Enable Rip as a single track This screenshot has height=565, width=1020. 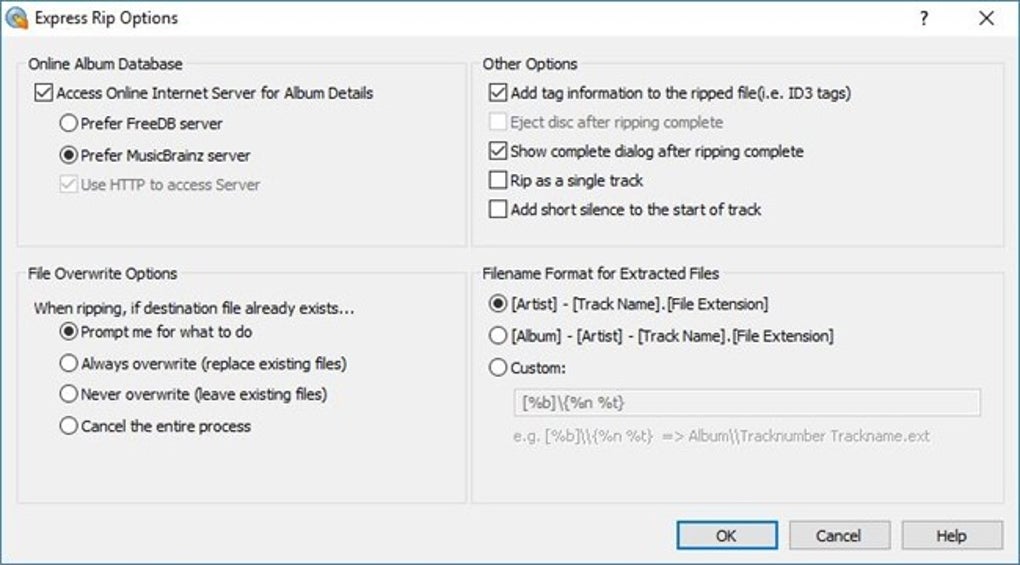pyautogui.click(x=498, y=181)
